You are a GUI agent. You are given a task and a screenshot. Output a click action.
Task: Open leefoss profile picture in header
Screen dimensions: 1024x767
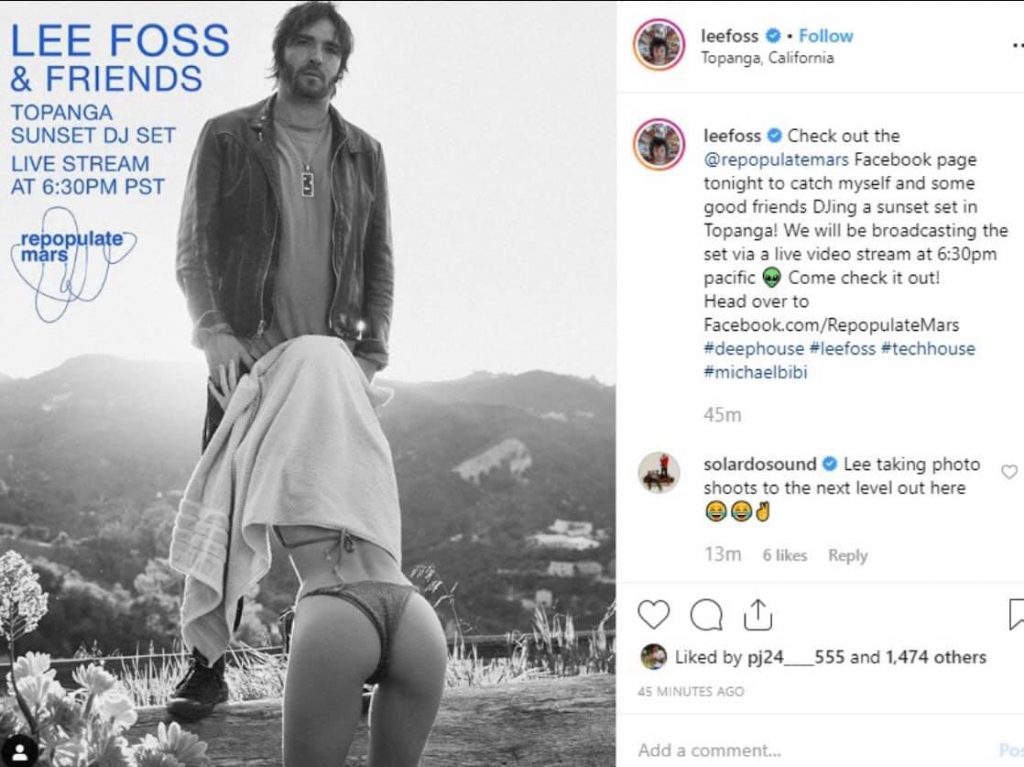(x=658, y=44)
